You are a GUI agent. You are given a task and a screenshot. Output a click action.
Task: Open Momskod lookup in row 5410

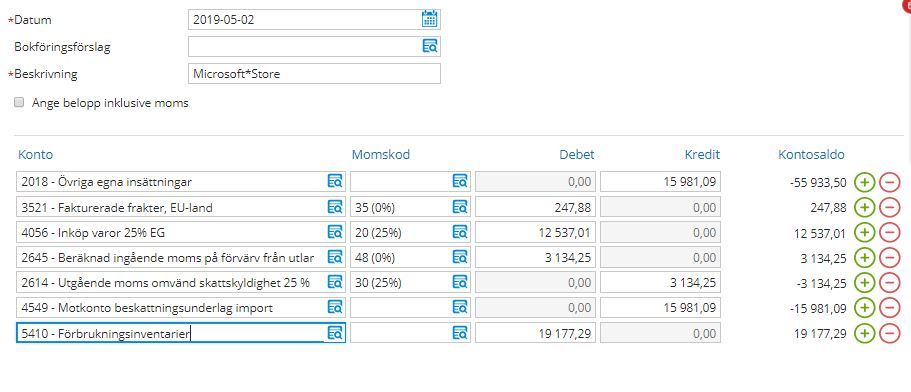coord(460,333)
